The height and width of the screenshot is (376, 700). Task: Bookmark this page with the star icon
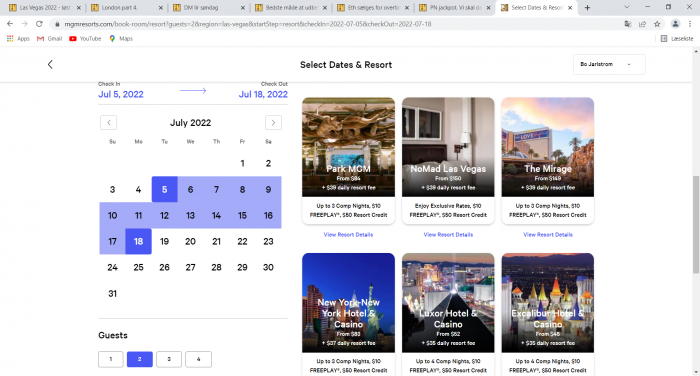[x=657, y=24]
